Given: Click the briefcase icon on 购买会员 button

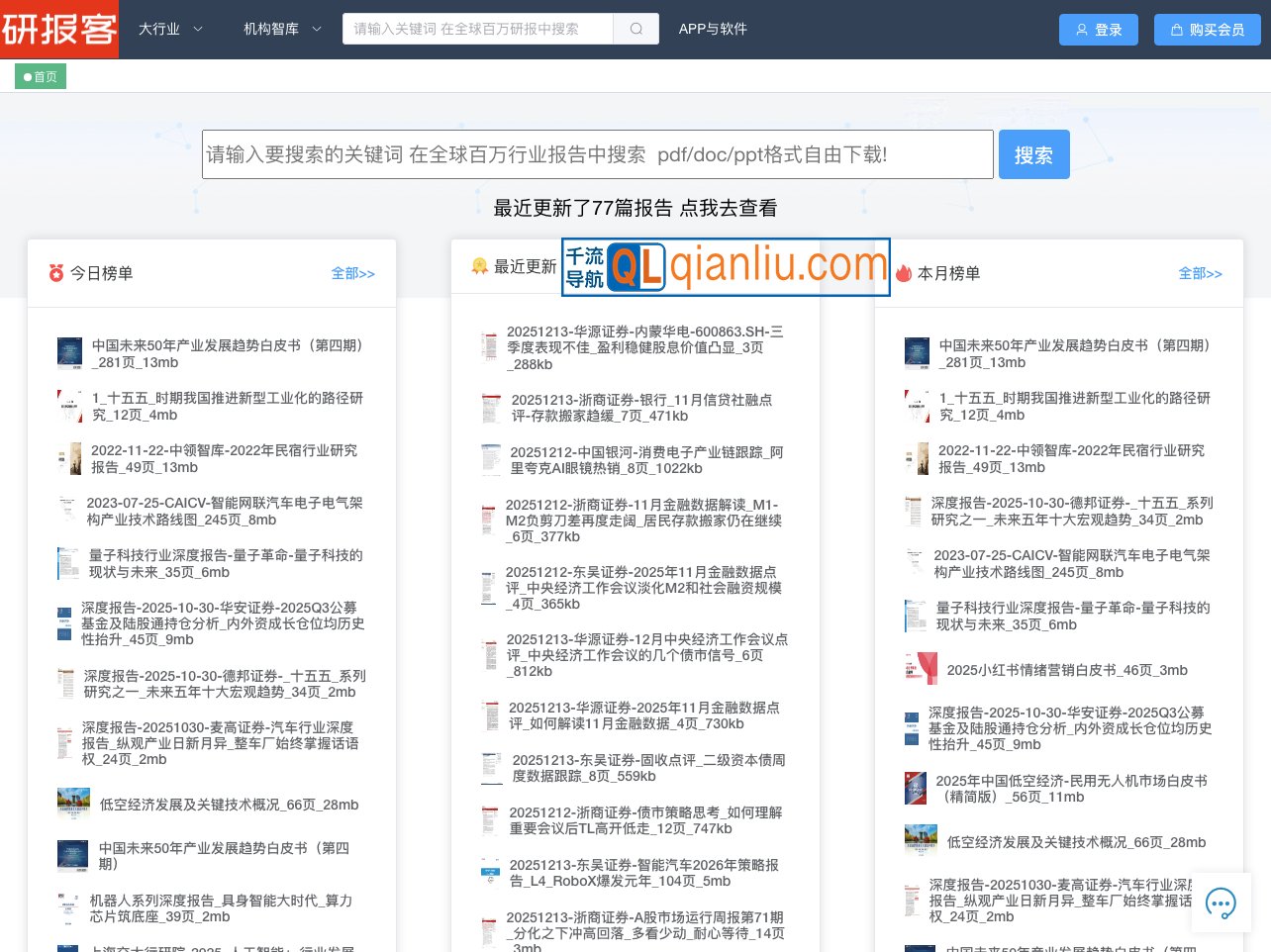Looking at the screenshot, I should [x=1176, y=30].
